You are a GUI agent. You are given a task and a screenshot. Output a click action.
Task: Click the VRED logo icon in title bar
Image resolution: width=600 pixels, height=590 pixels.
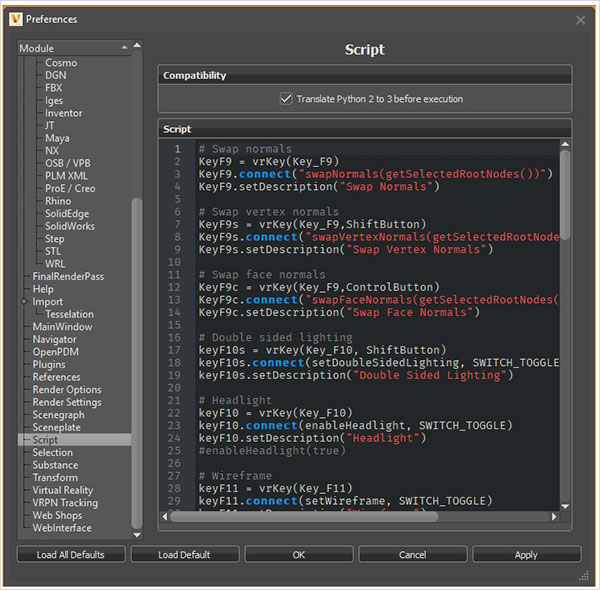pos(16,19)
